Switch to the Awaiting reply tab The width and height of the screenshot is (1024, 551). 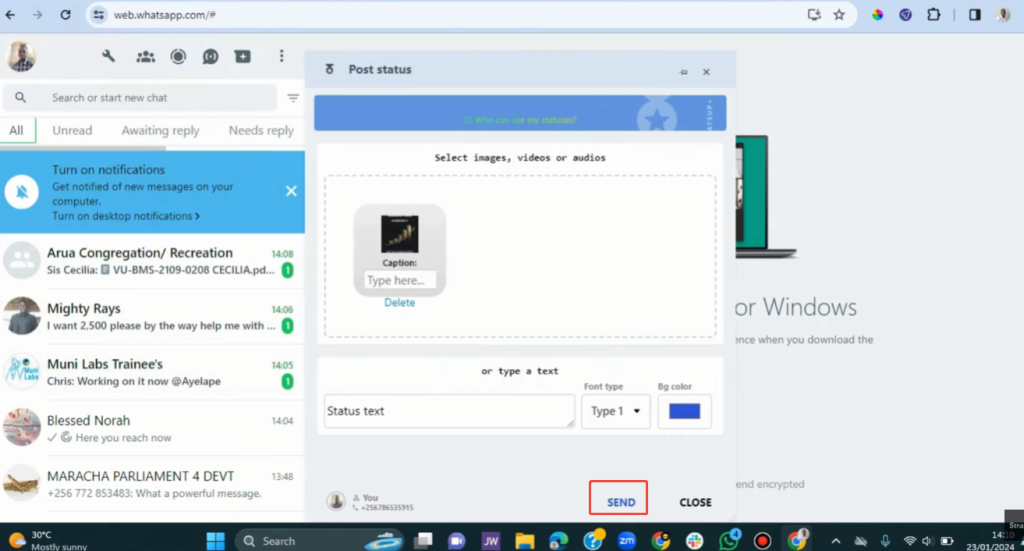160,130
